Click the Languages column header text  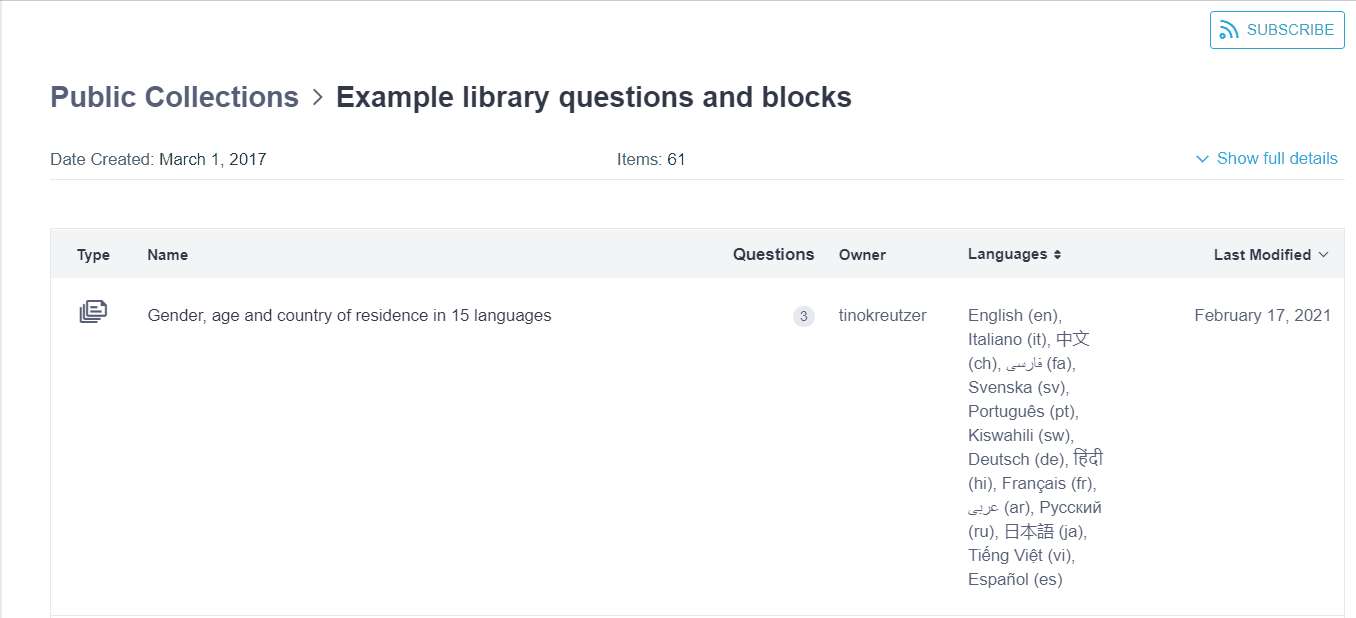(1007, 254)
